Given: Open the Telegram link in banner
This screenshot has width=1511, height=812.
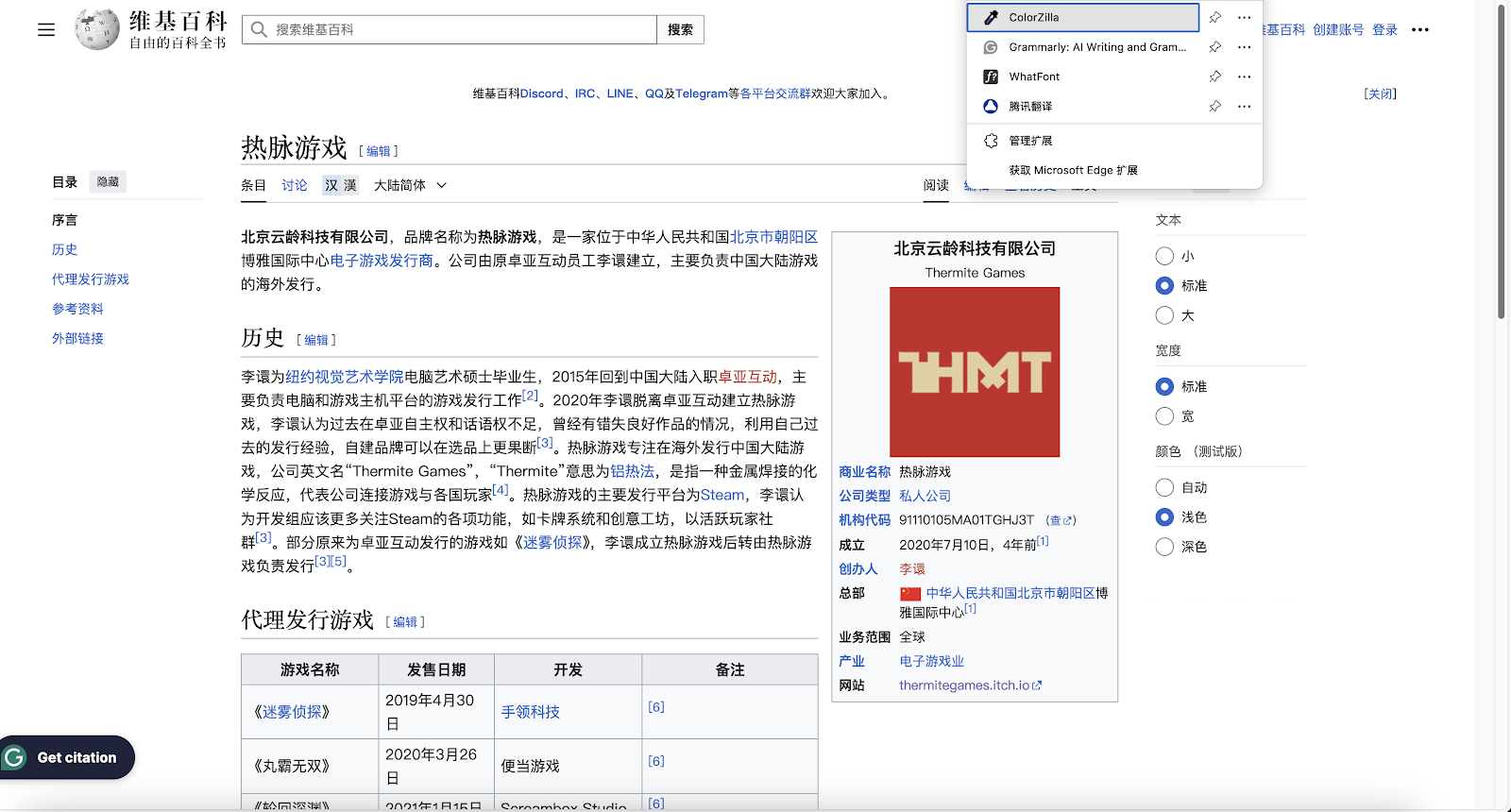Looking at the screenshot, I should [701, 93].
